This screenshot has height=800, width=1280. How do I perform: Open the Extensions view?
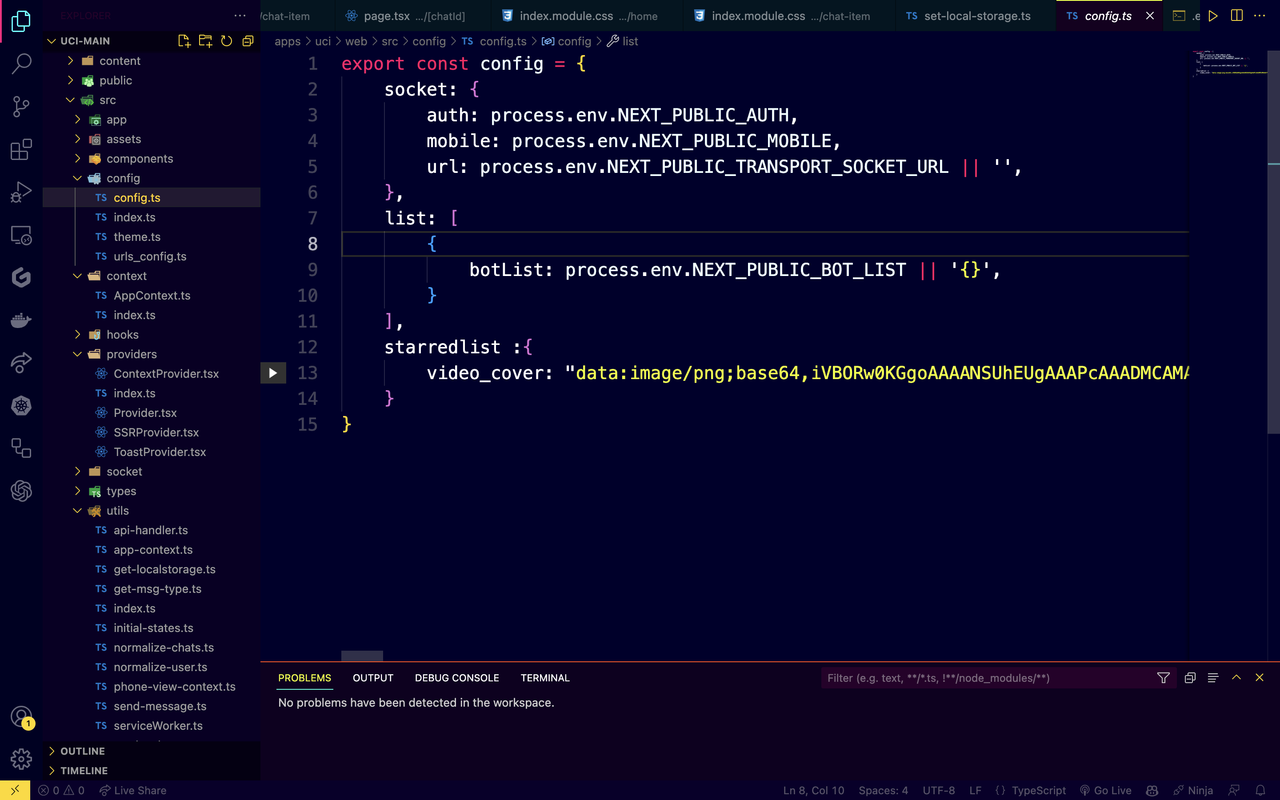click(21, 150)
